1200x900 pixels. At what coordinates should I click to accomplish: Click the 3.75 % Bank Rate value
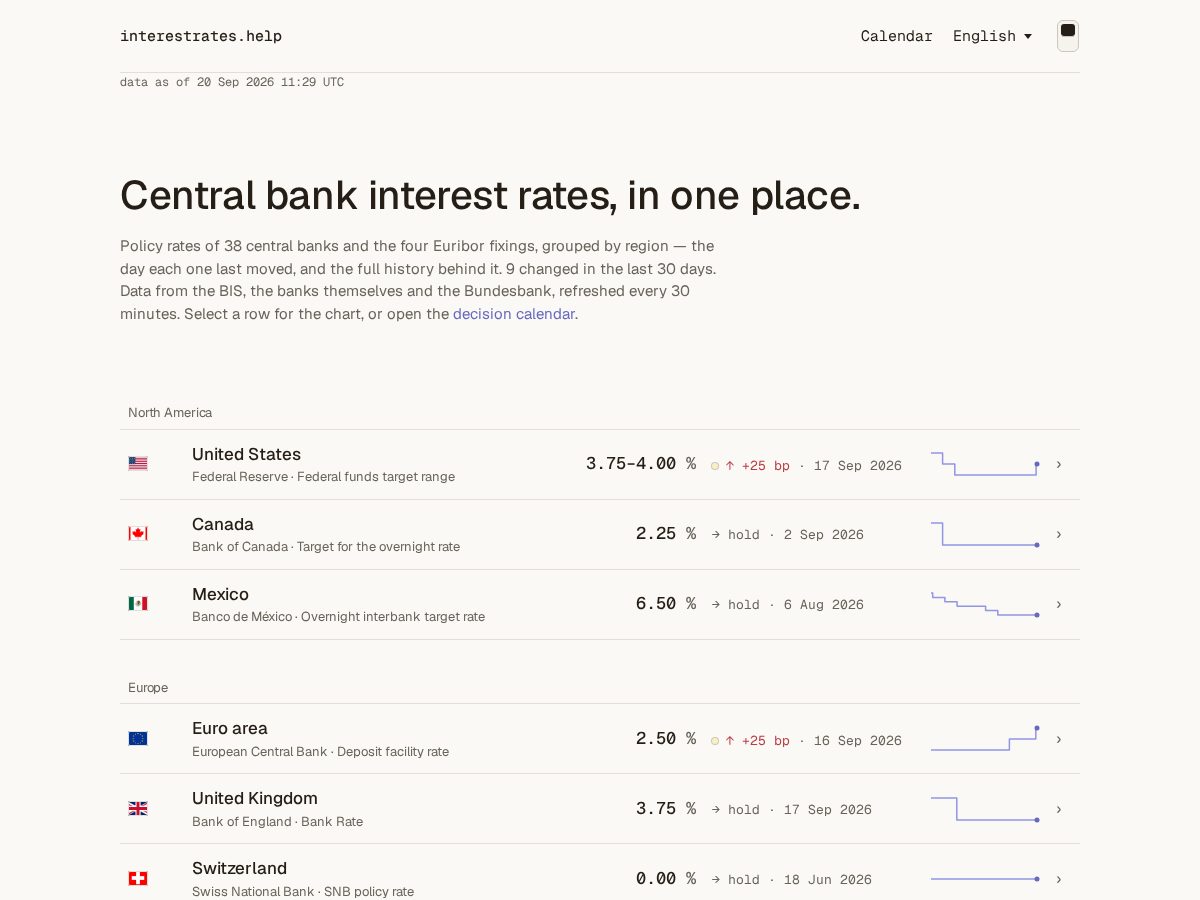(666, 809)
